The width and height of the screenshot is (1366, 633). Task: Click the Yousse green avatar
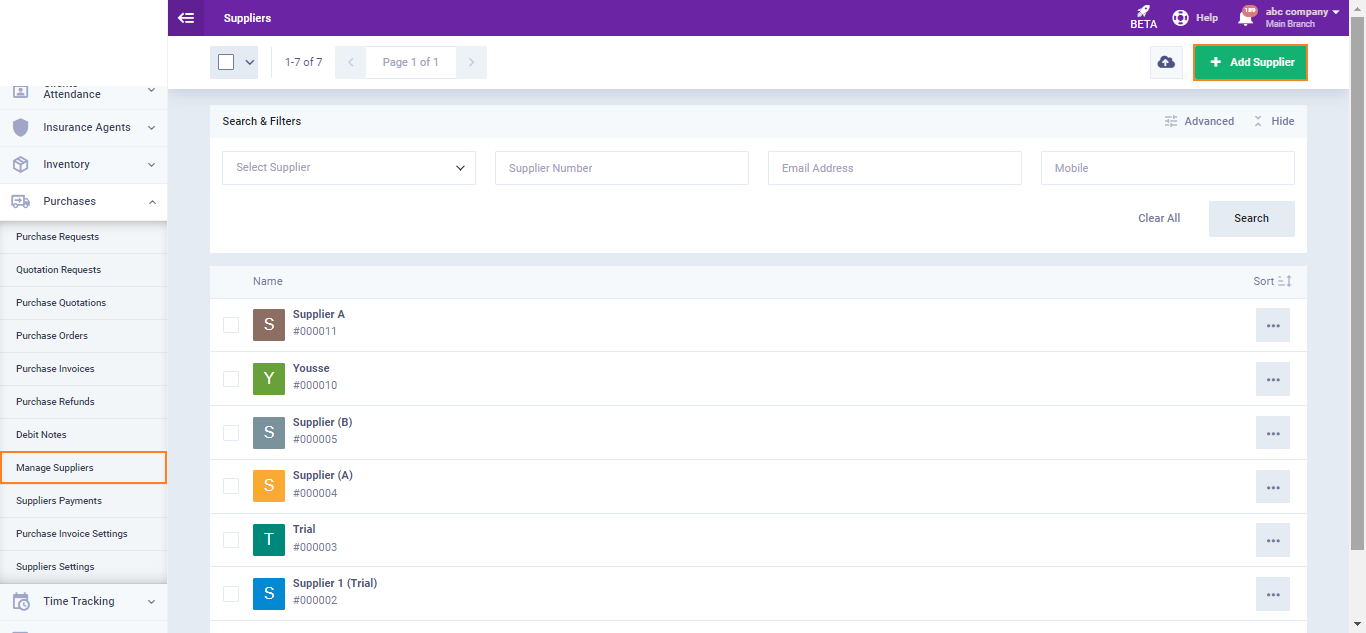point(269,379)
